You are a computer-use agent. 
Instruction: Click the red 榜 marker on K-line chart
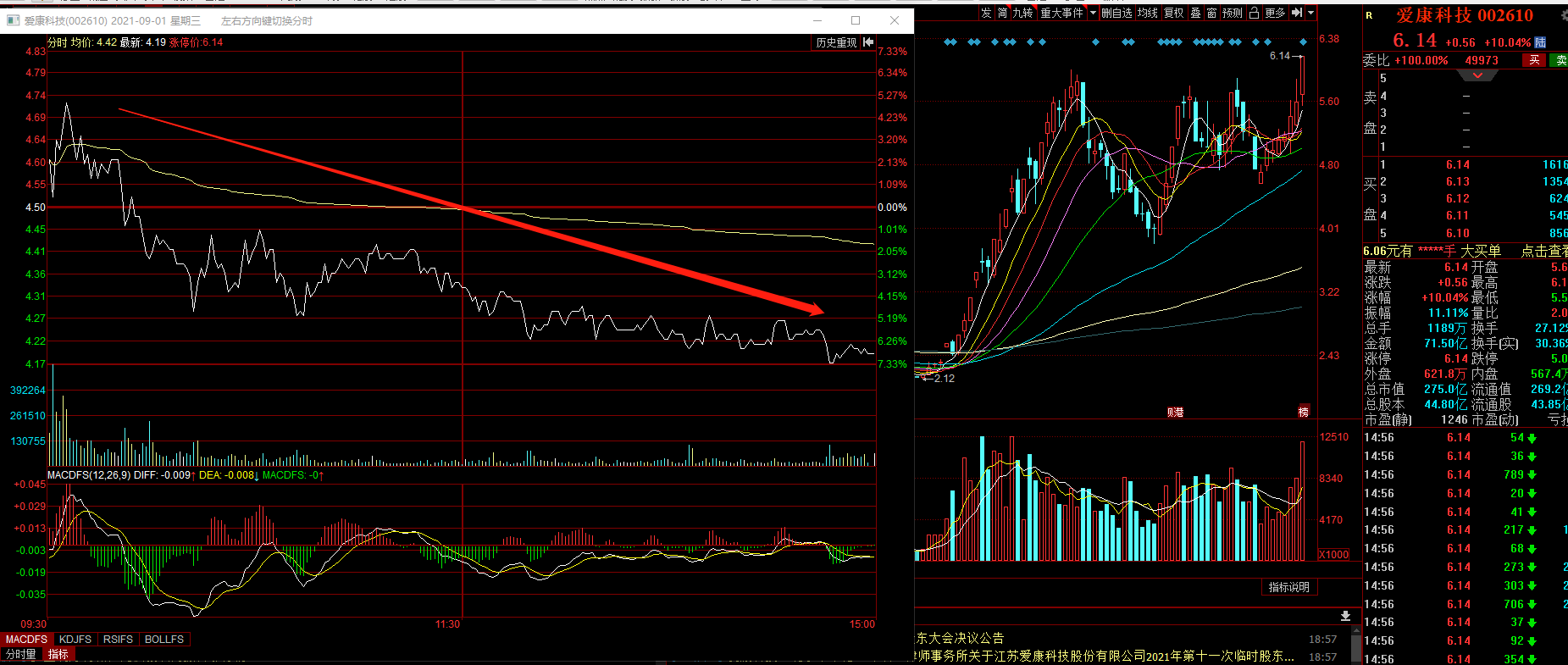coord(1303,412)
